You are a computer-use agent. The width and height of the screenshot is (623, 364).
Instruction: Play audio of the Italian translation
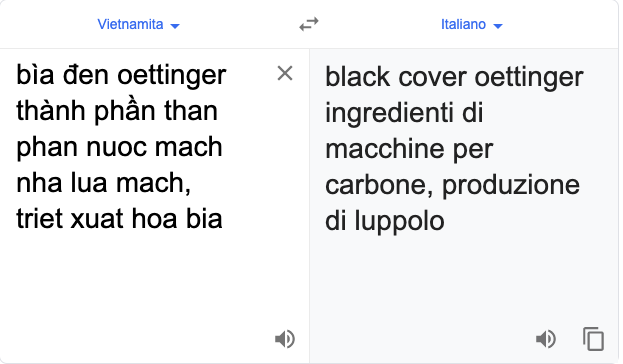click(546, 339)
